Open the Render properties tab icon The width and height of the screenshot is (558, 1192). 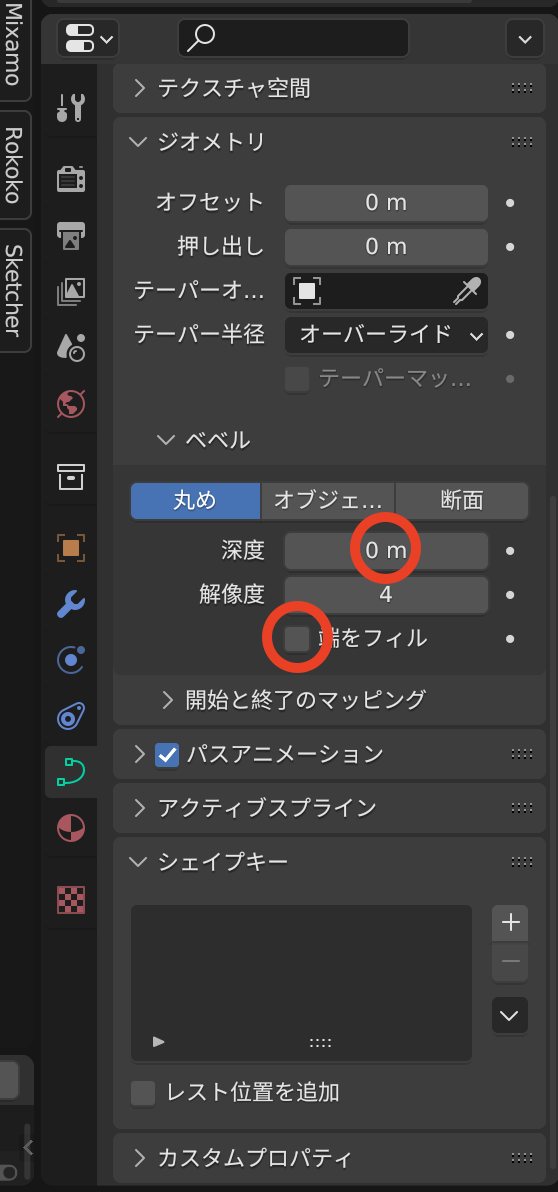click(71, 179)
